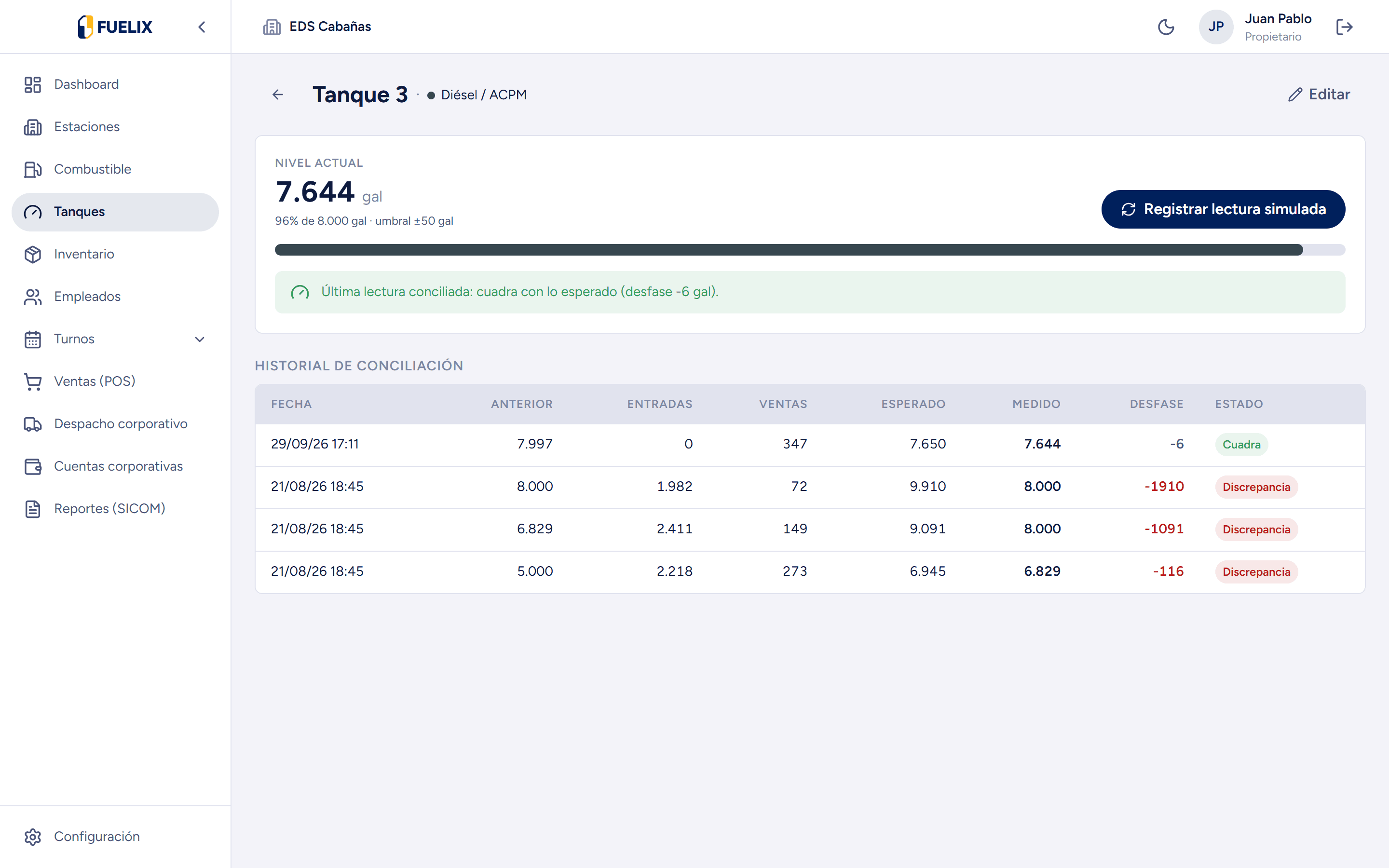This screenshot has height=868, width=1389.
Task: Open Inventario box icon
Action: [33, 254]
